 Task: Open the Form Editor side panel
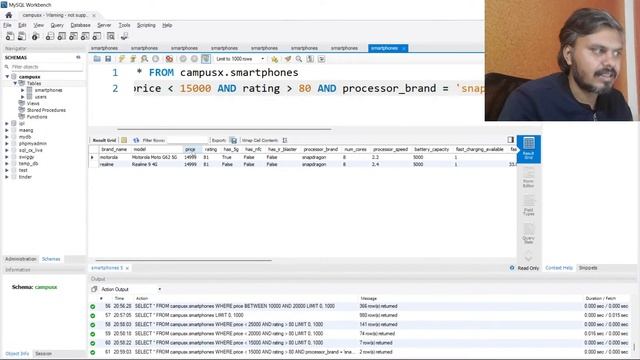click(x=529, y=177)
